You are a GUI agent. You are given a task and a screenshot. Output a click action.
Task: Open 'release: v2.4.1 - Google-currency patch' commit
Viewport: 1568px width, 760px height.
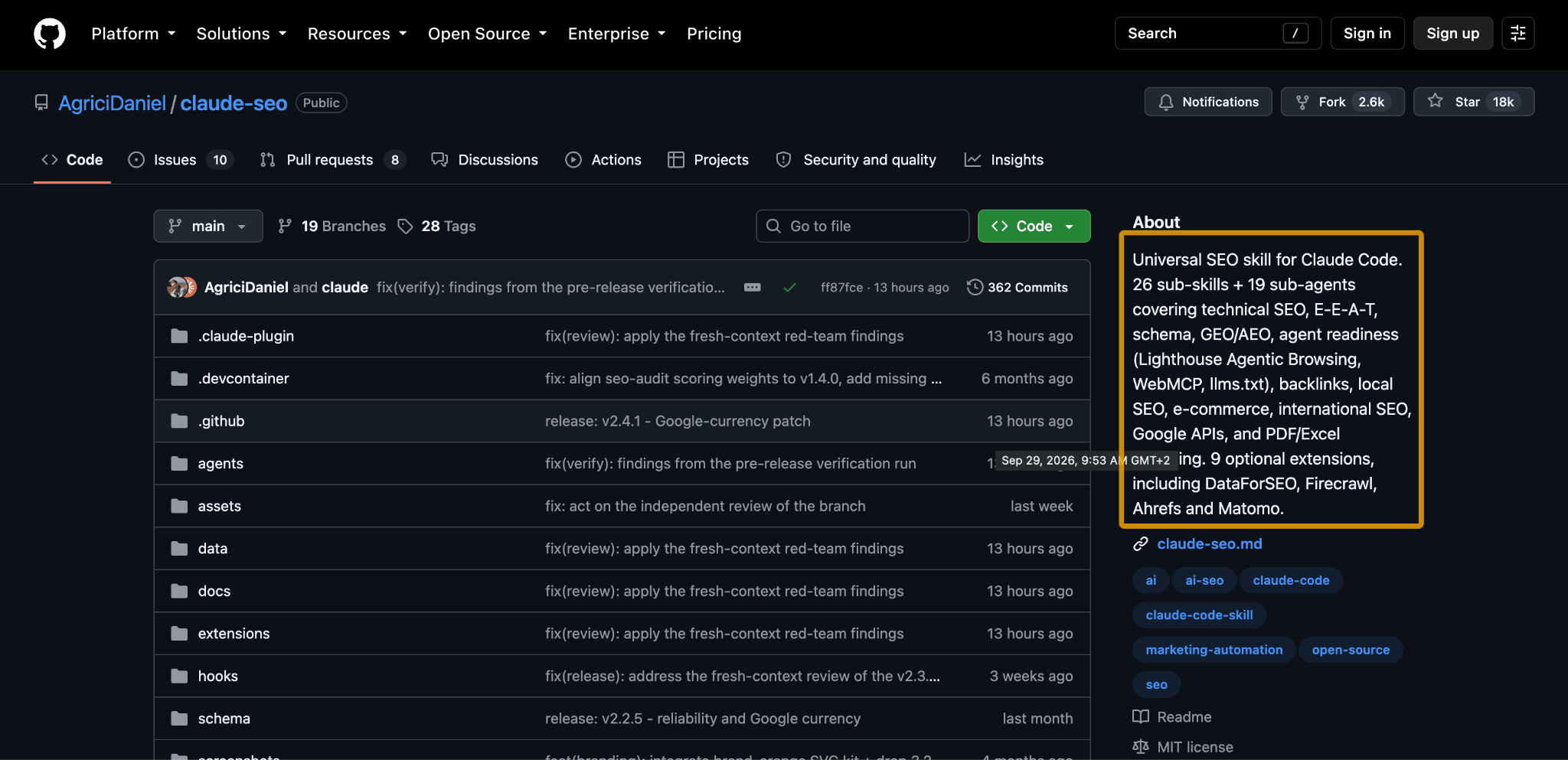coord(678,422)
